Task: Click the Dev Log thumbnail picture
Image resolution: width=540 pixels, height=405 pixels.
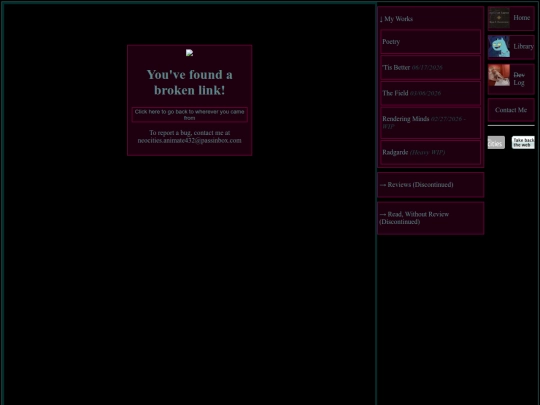Action: pos(499,75)
